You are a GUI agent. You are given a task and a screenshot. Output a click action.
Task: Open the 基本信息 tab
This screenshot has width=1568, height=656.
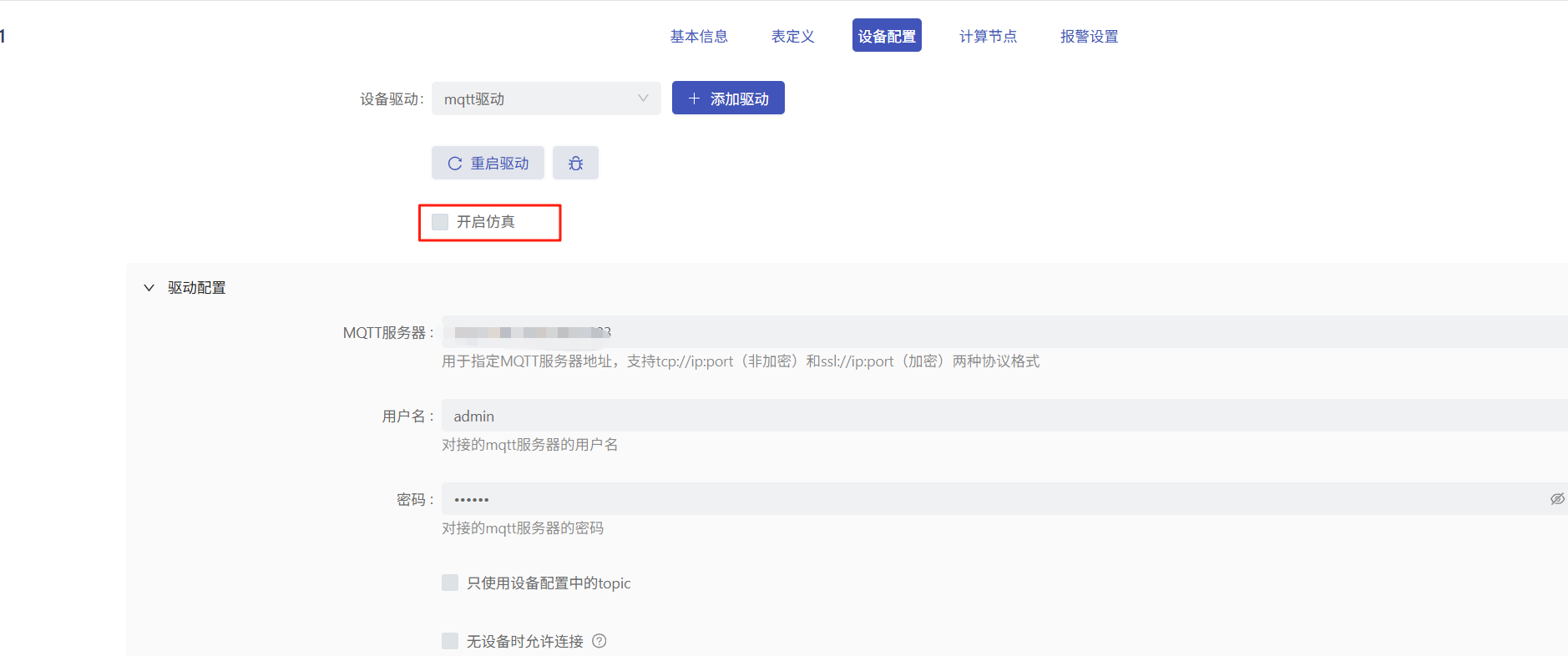tap(699, 36)
